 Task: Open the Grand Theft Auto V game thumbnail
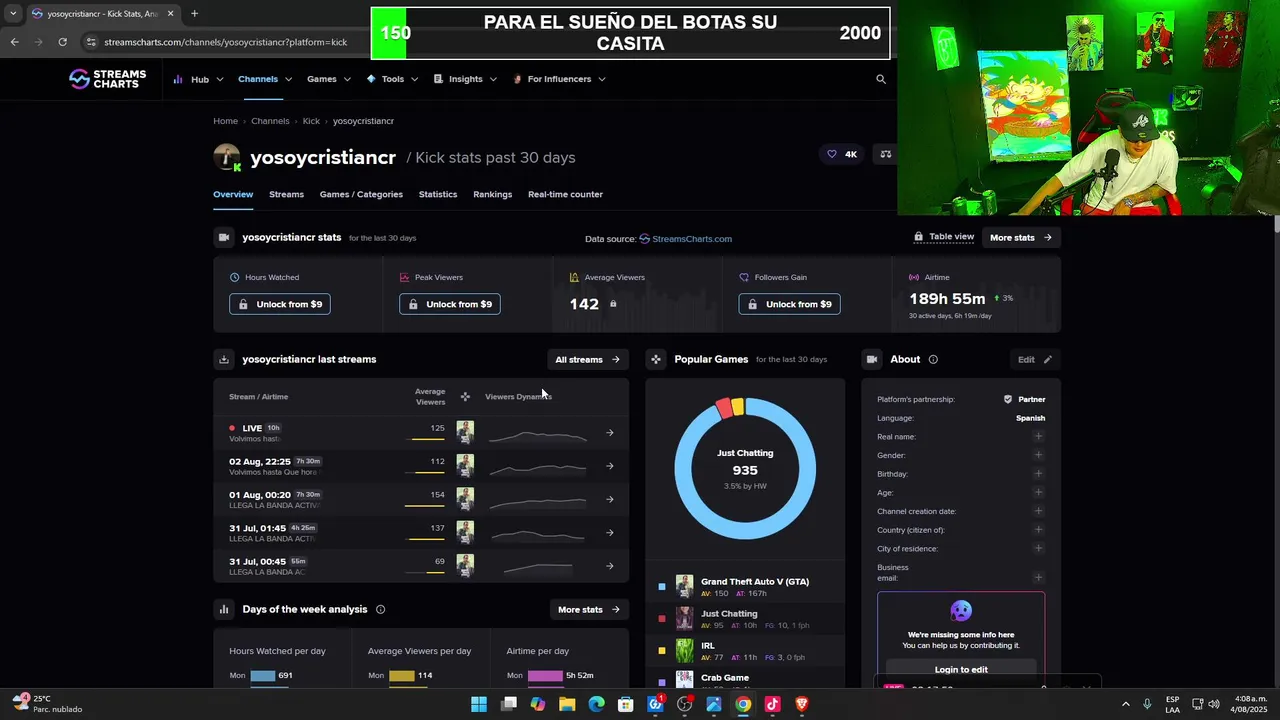pyautogui.click(x=684, y=586)
